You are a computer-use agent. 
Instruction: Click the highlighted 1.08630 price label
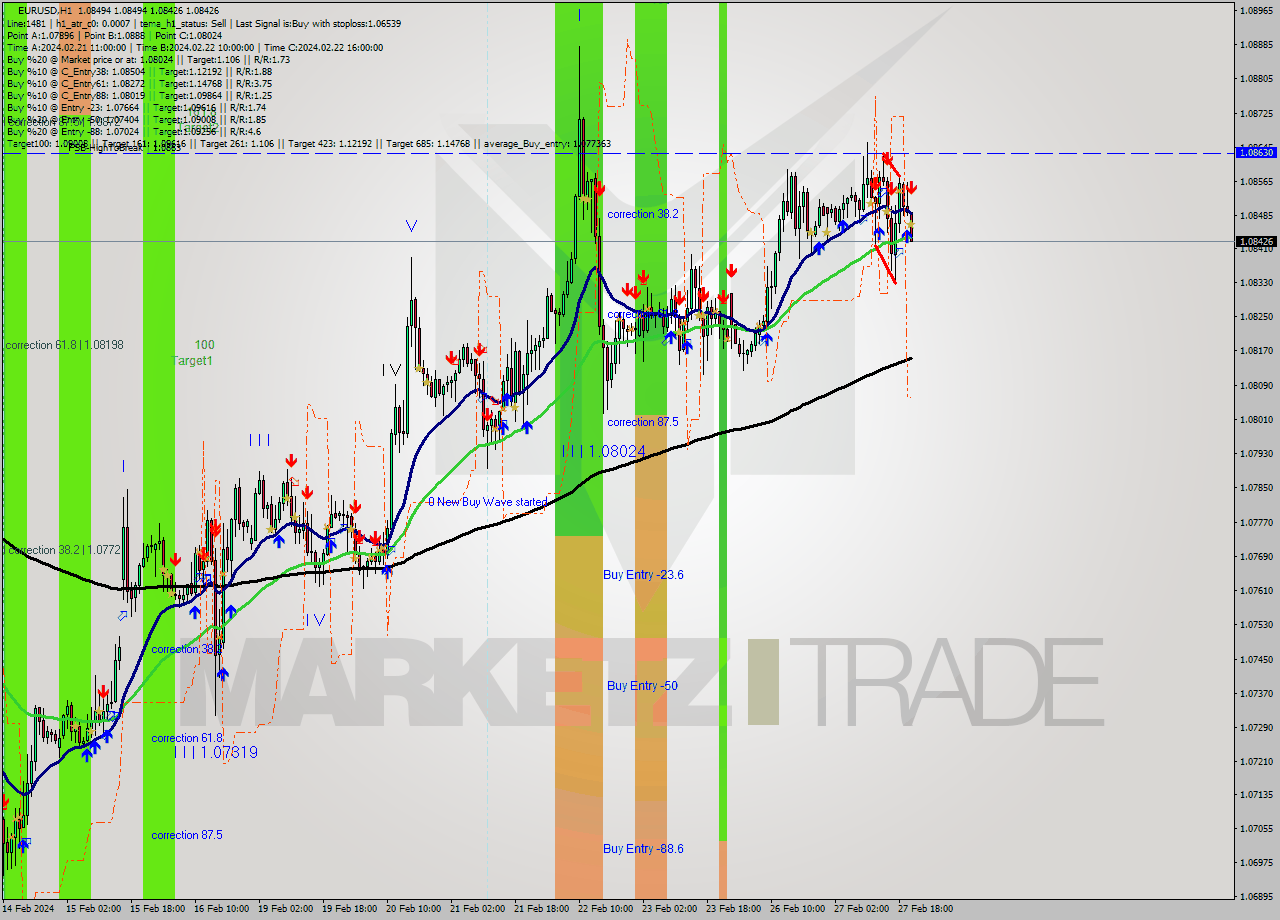1256,152
